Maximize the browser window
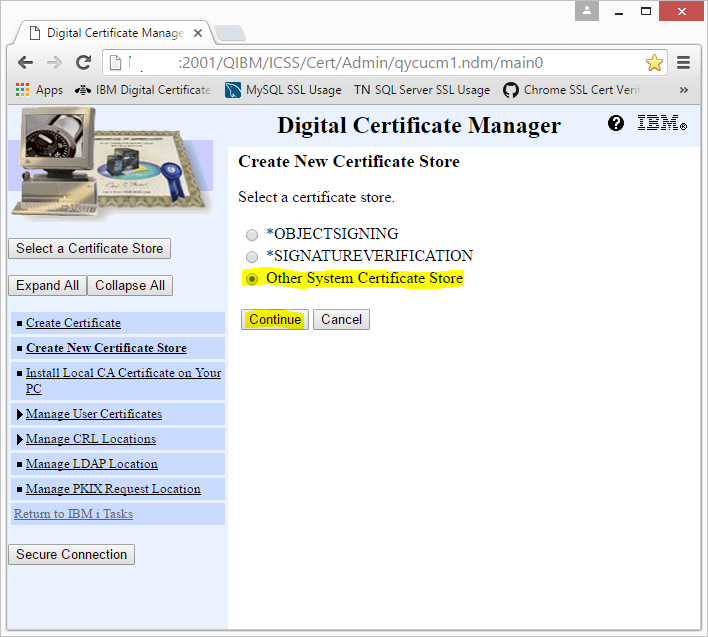708x637 pixels. pos(646,11)
